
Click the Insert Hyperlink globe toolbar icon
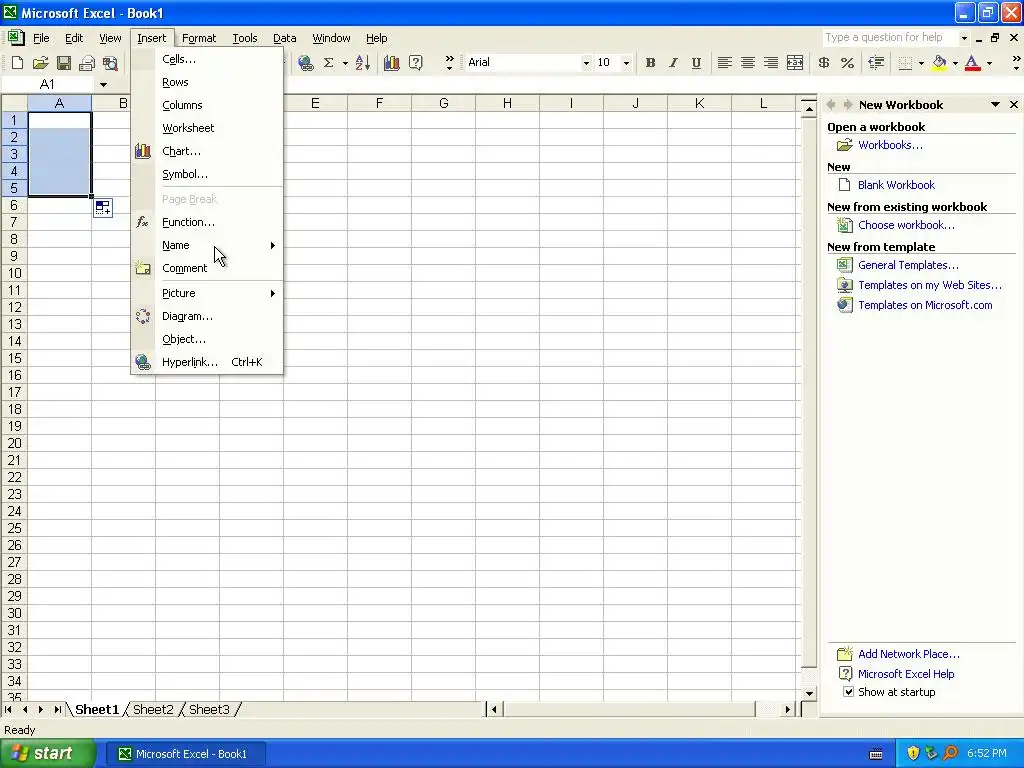[x=305, y=63]
